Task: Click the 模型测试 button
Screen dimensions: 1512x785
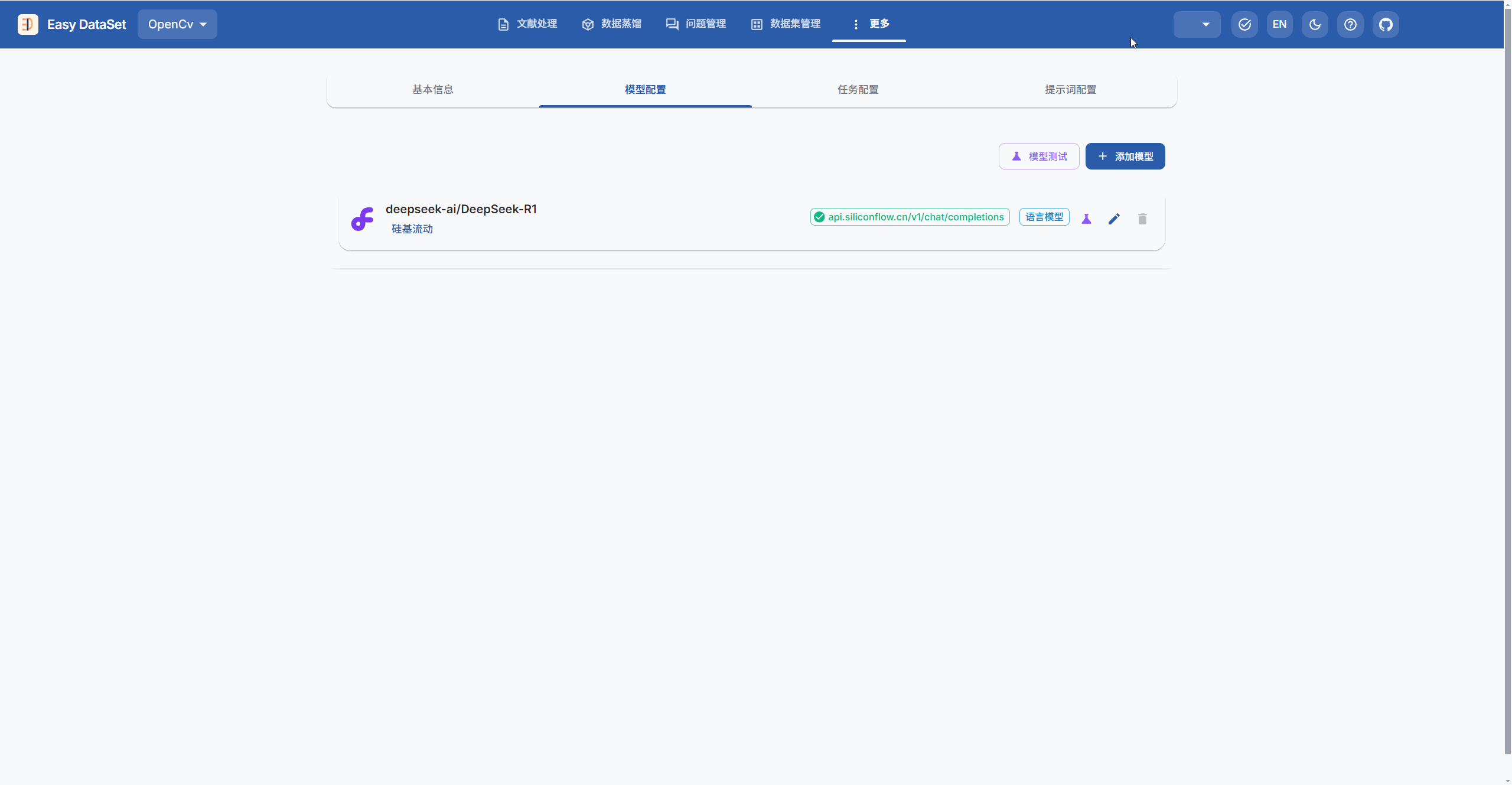Action: point(1038,157)
